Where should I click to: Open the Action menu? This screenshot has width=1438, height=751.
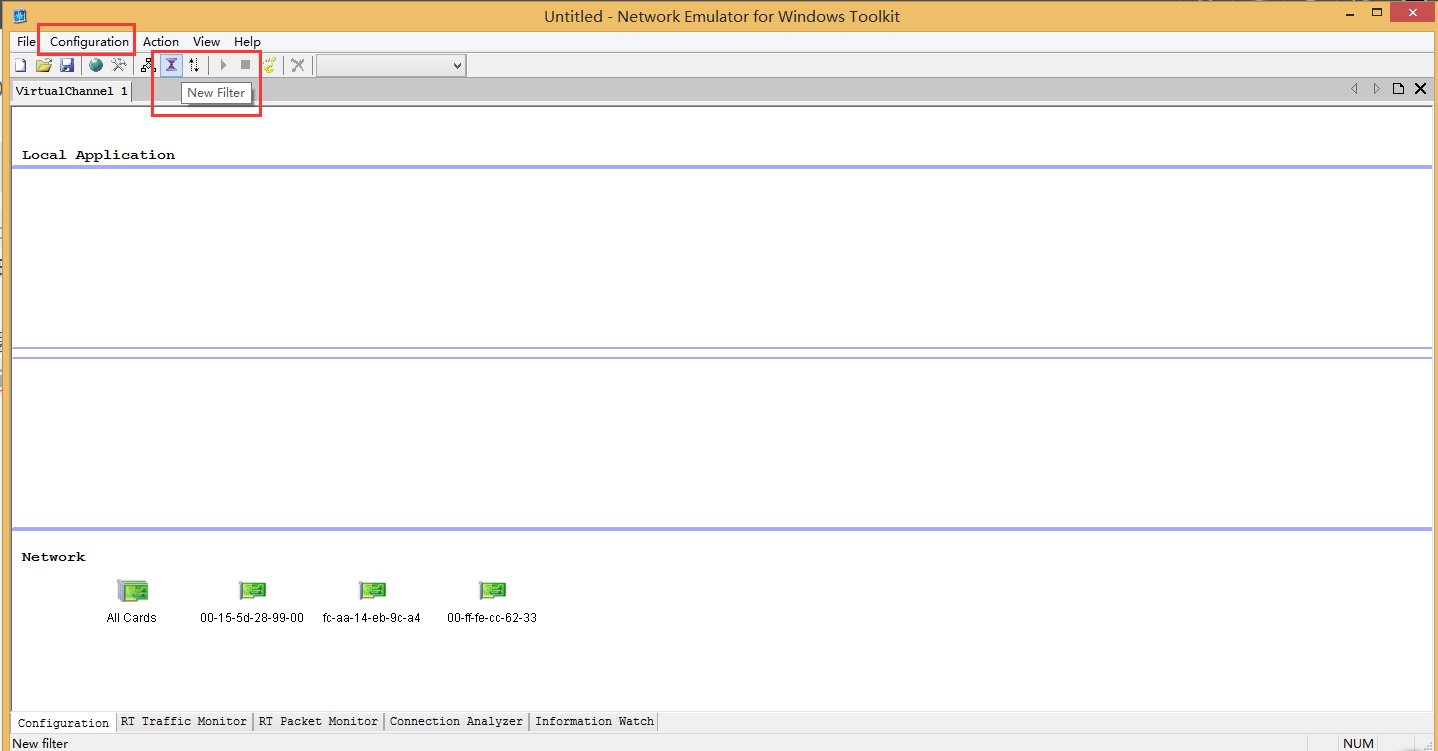coord(161,42)
